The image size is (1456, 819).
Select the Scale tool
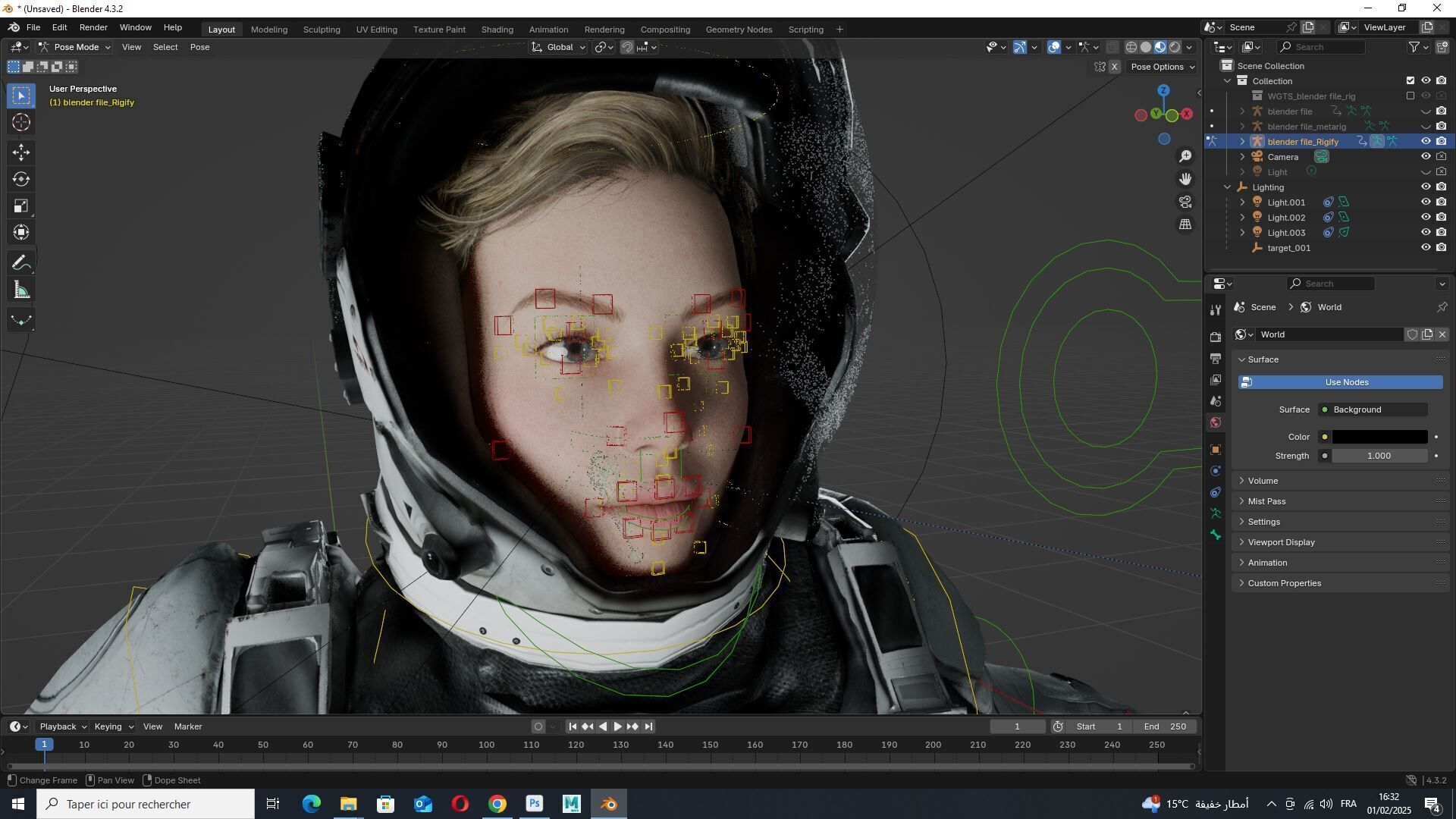[x=21, y=206]
